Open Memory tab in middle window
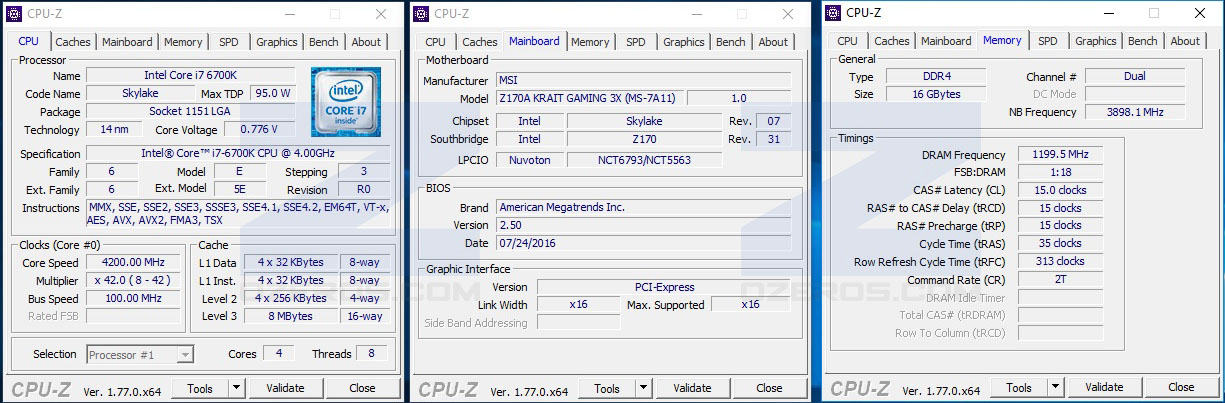1225x403 pixels. [590, 42]
